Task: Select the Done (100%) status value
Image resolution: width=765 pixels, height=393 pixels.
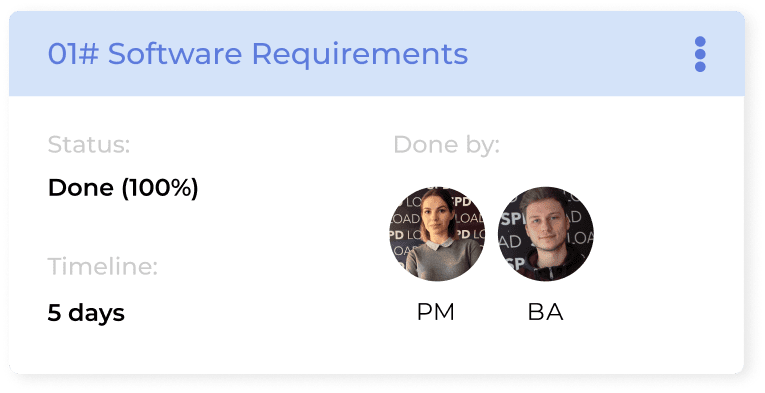Action: pyautogui.click(x=123, y=188)
